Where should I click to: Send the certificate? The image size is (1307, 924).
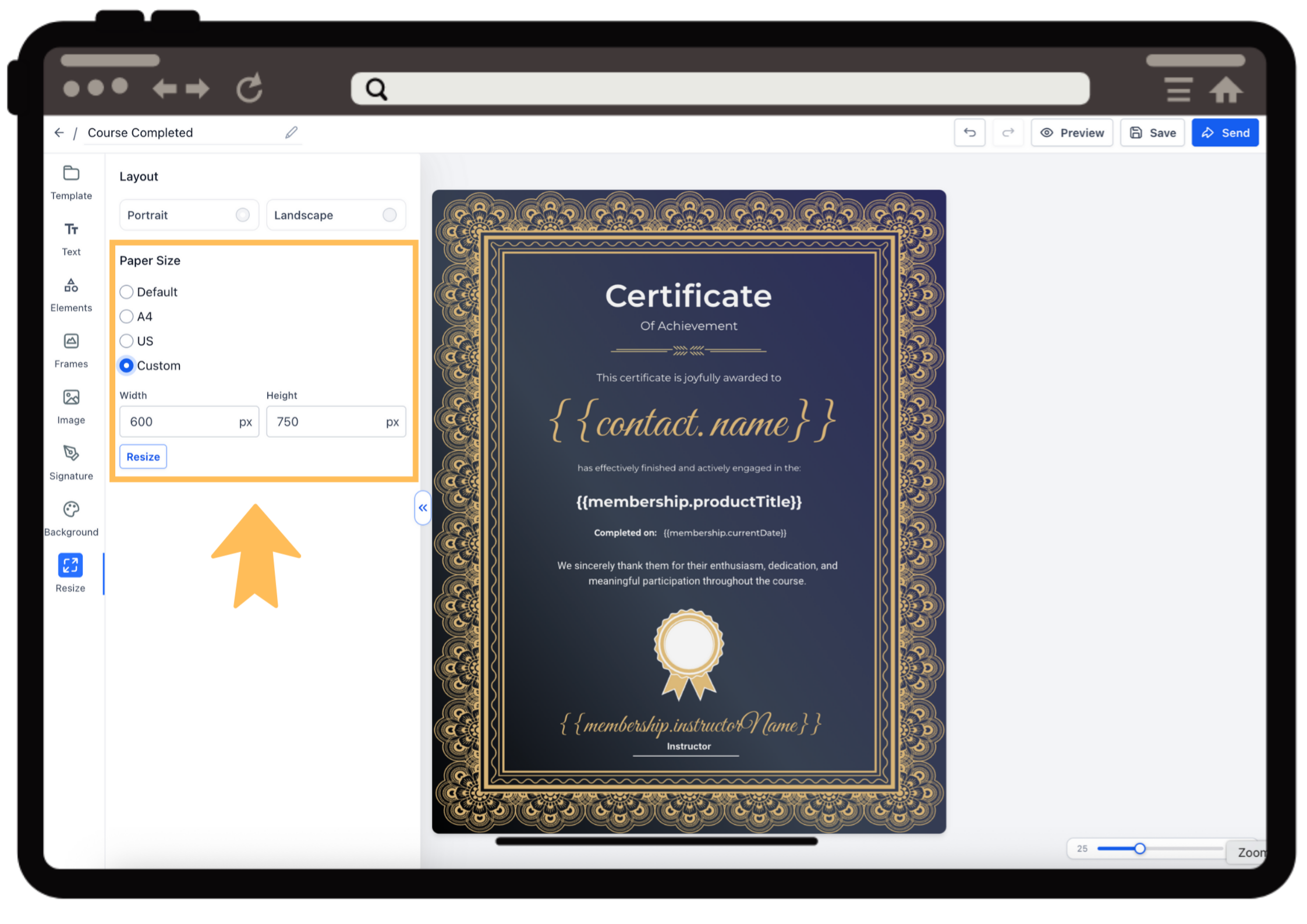point(1225,133)
